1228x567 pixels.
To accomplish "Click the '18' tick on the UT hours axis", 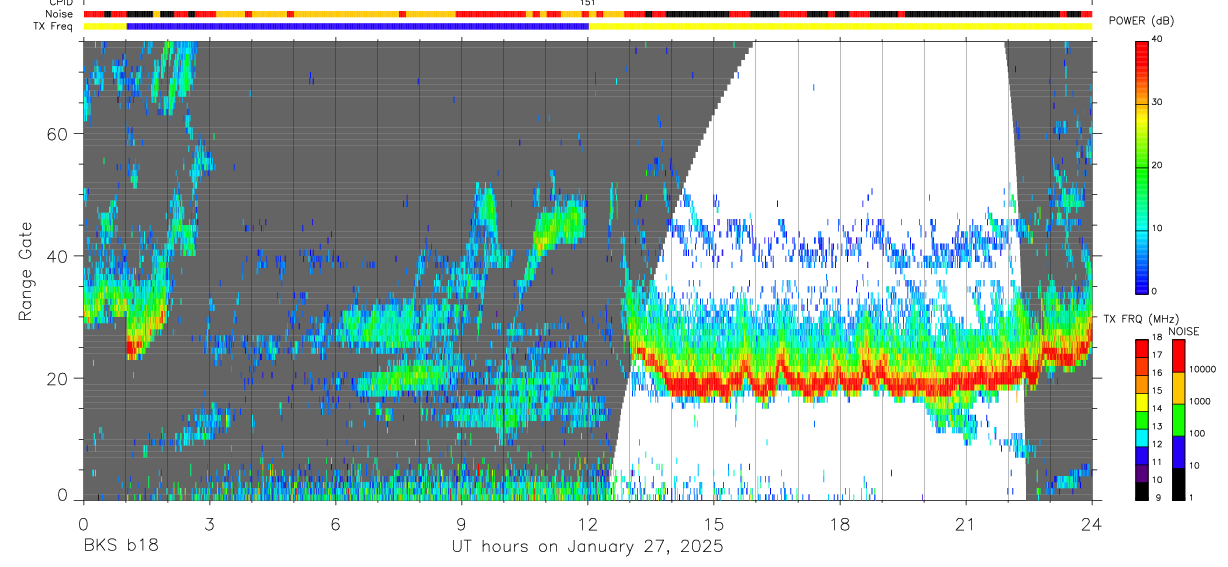I will [840, 524].
